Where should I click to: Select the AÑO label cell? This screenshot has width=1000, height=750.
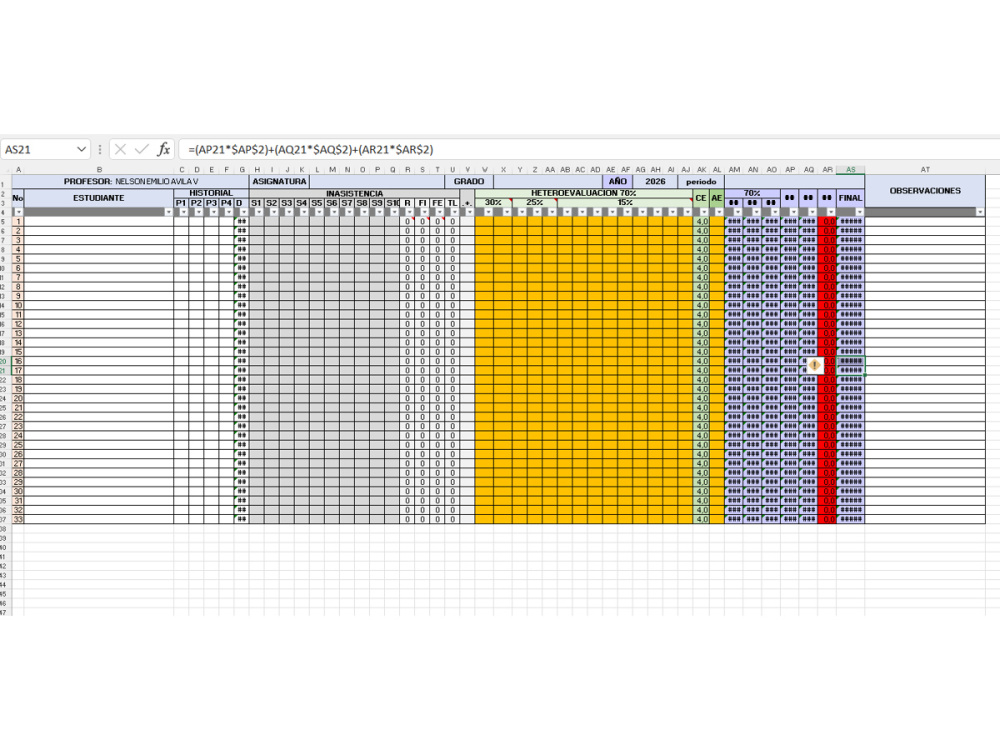coord(617,181)
